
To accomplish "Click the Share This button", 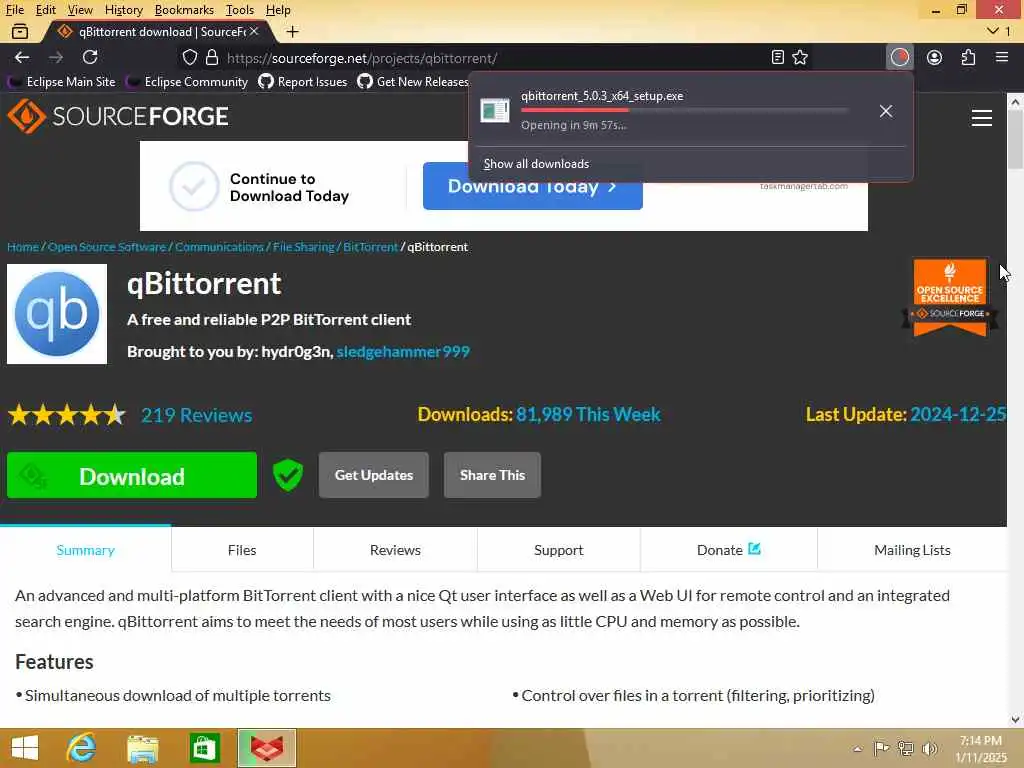I will tap(492, 475).
